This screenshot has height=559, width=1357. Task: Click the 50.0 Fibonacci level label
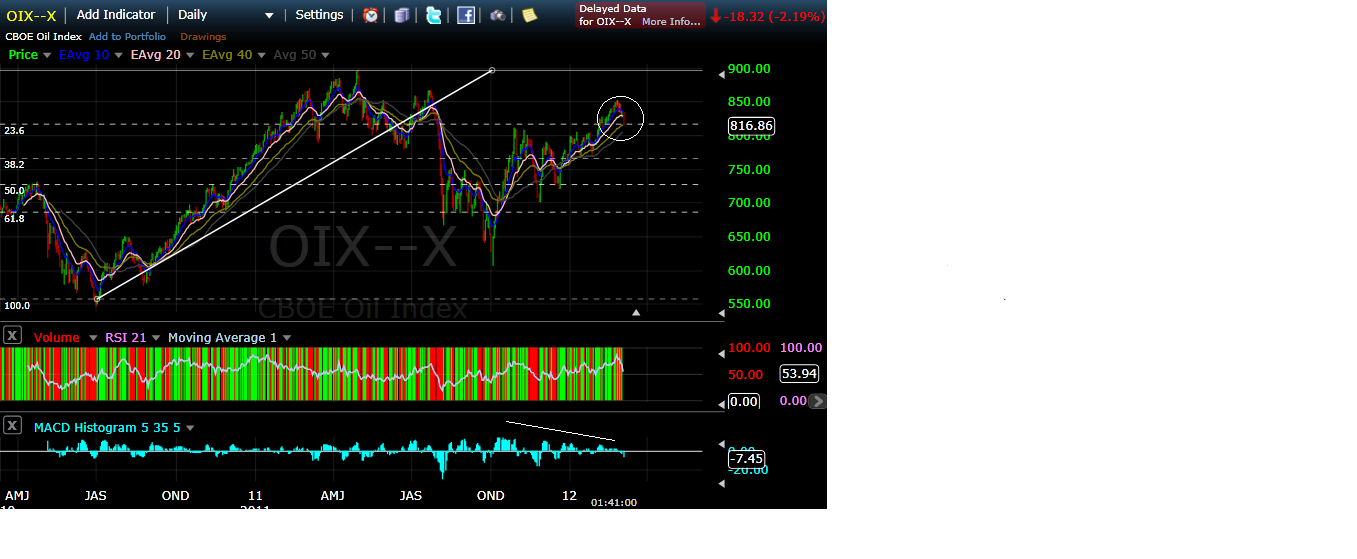[x=14, y=190]
